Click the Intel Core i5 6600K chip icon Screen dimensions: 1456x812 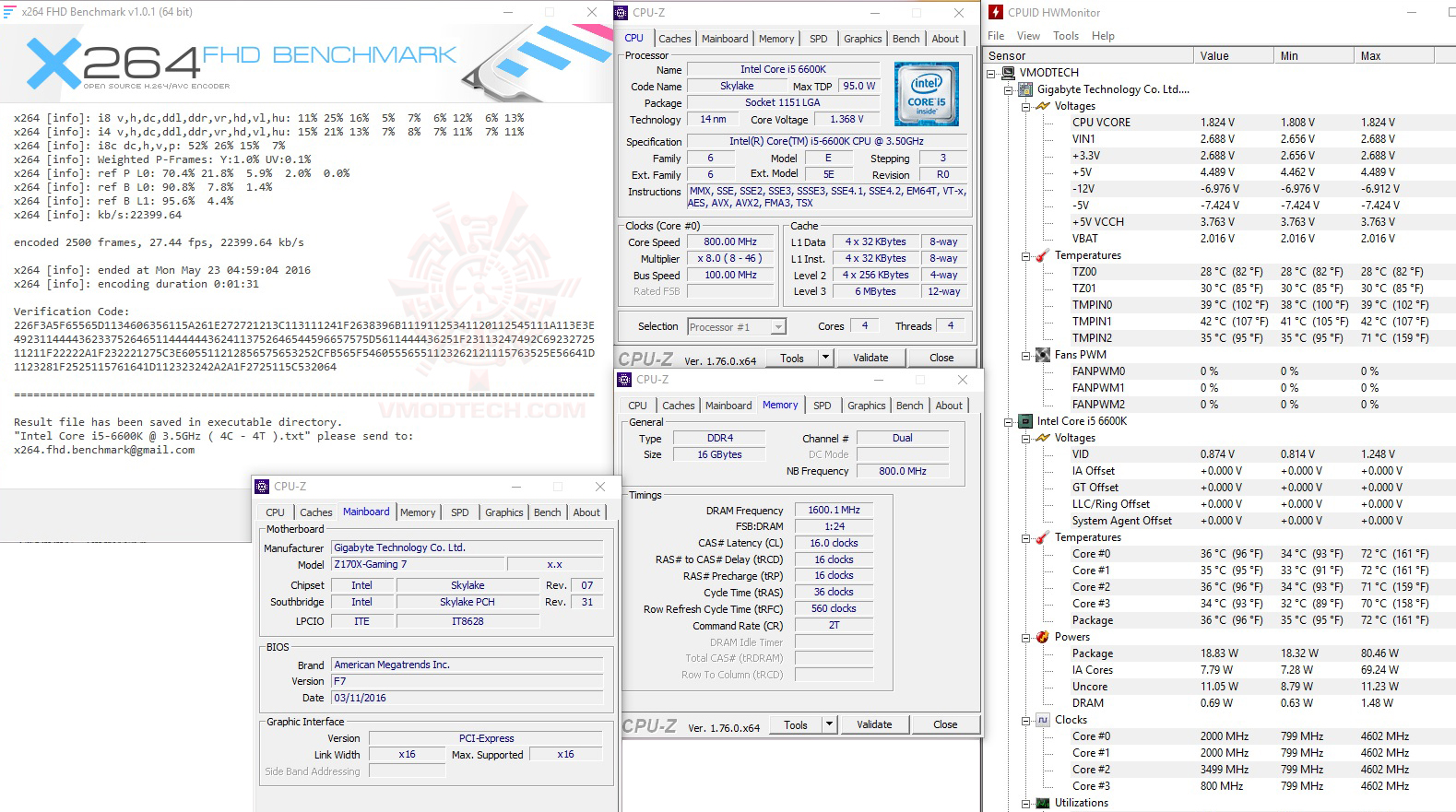[1025, 421]
